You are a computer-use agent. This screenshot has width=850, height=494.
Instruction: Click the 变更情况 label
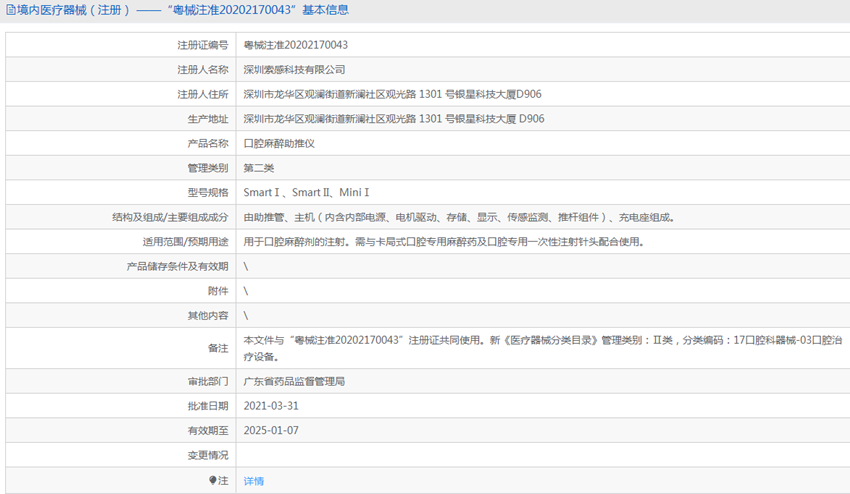pyautogui.click(x=208, y=455)
